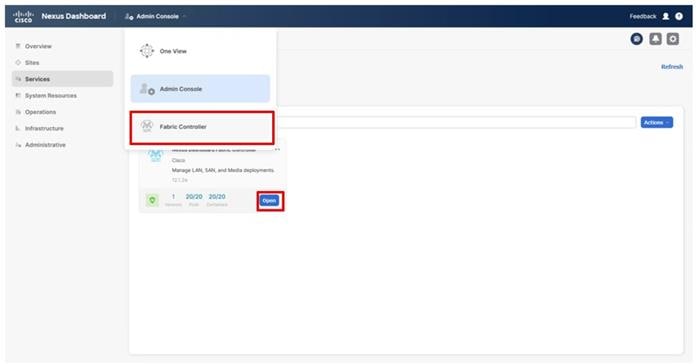The height and width of the screenshot is (364, 696).
Task: Click the 20/20 Pods count
Action: [x=194, y=197]
